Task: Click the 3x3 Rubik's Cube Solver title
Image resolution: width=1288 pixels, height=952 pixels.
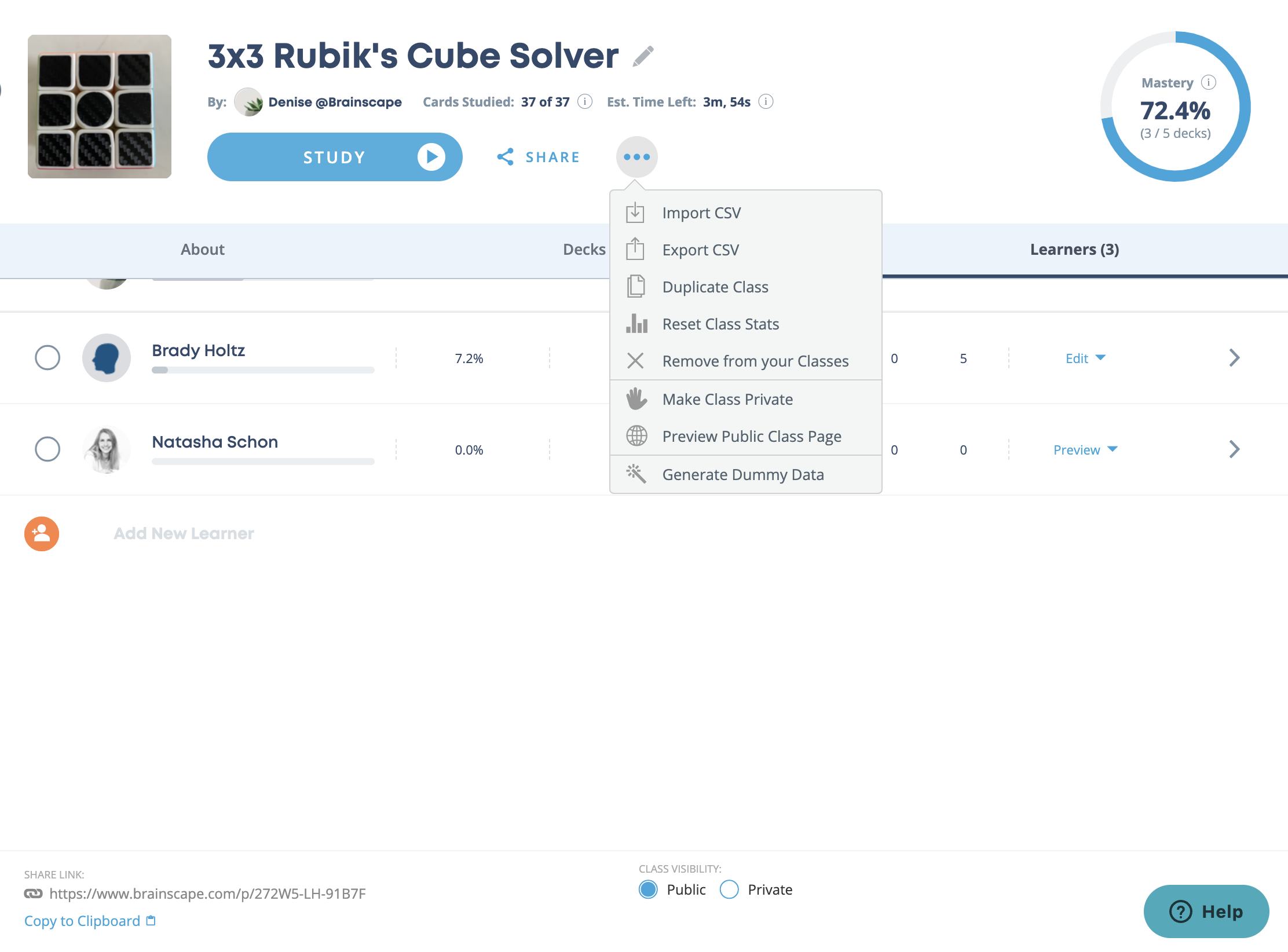Action: 413,56
